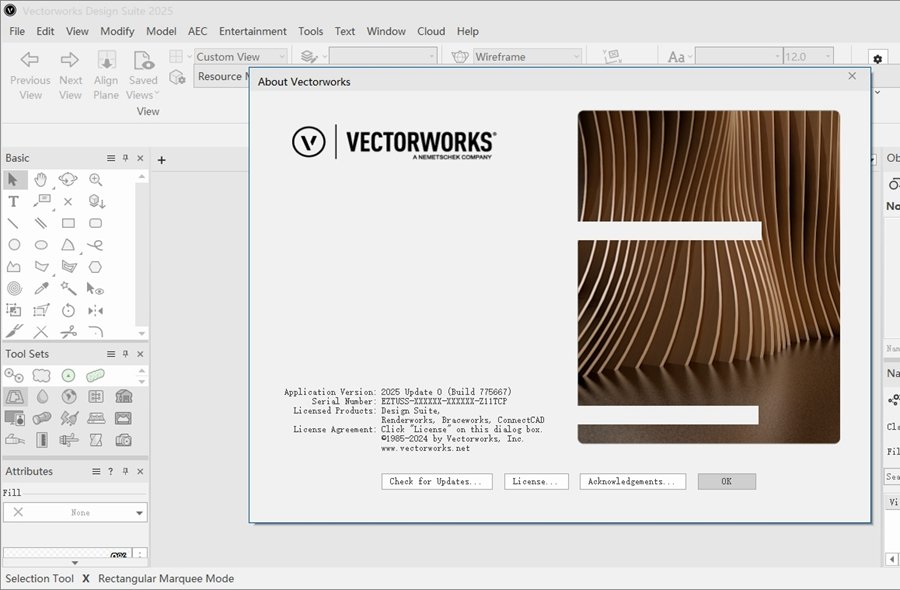Select the Split knife tool
Screen dimensions: 900x590
pos(14,331)
